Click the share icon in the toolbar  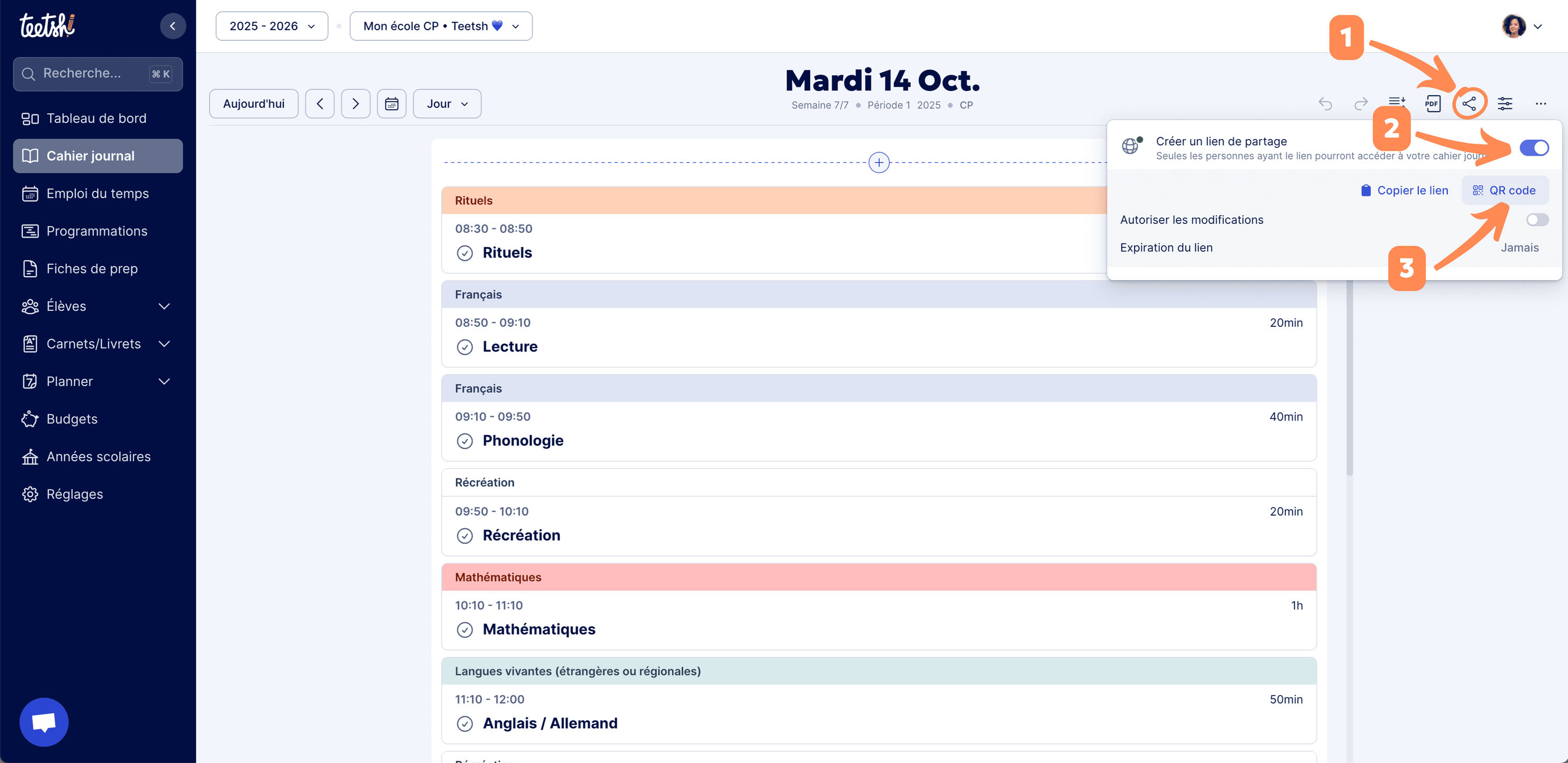click(1469, 104)
